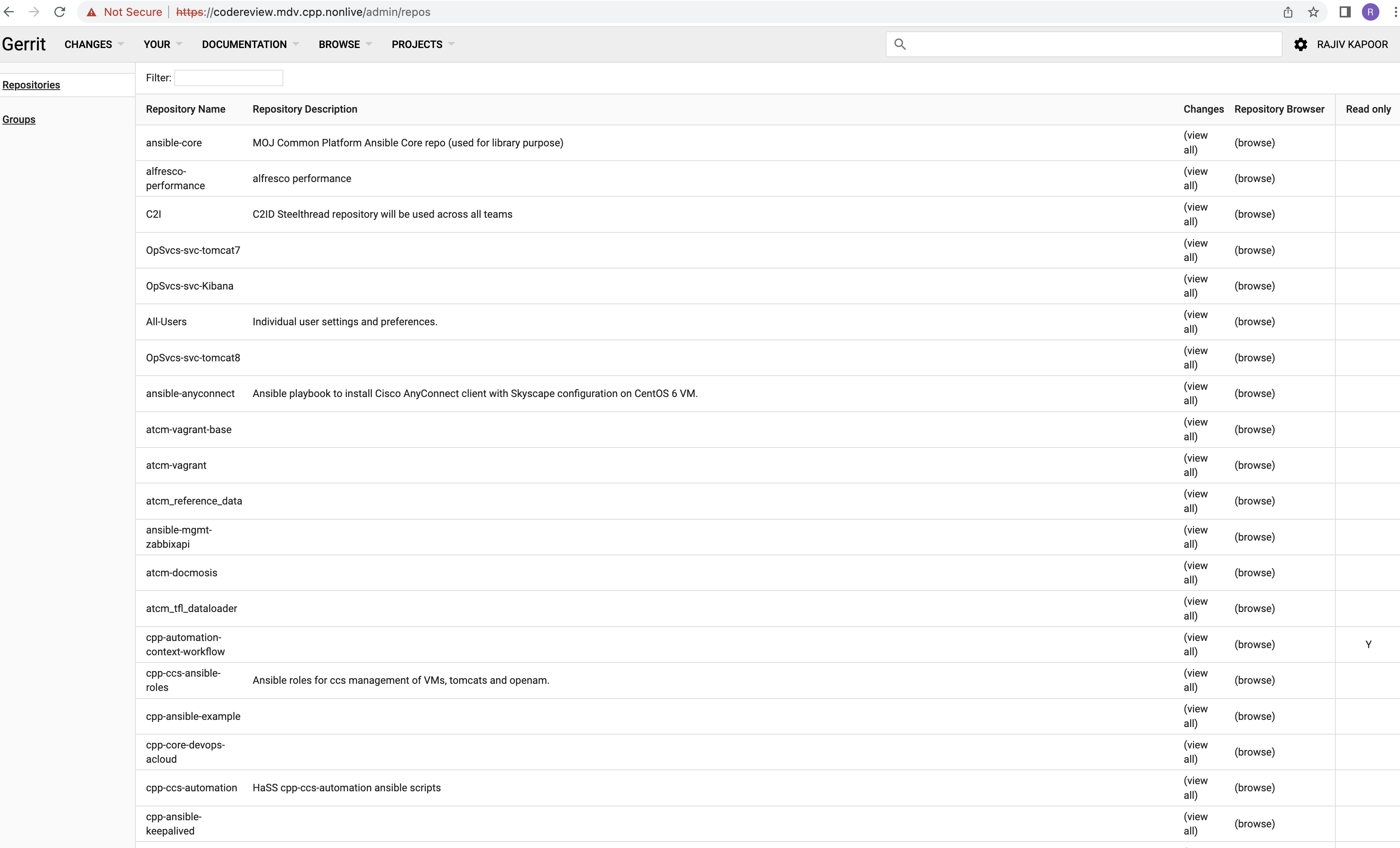The width and height of the screenshot is (1400, 848).
Task: Click inside the Filter input field
Action: coord(229,78)
